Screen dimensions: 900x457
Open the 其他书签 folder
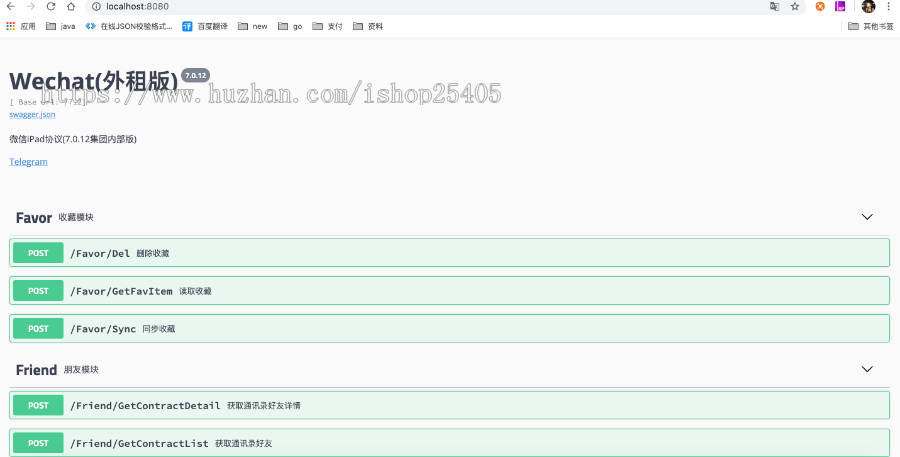(x=871, y=26)
